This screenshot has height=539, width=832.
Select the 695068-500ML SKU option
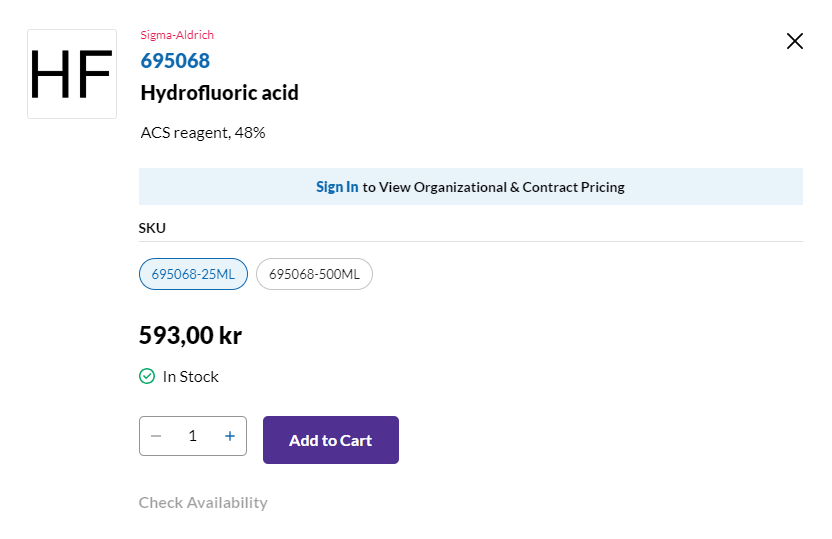click(314, 274)
